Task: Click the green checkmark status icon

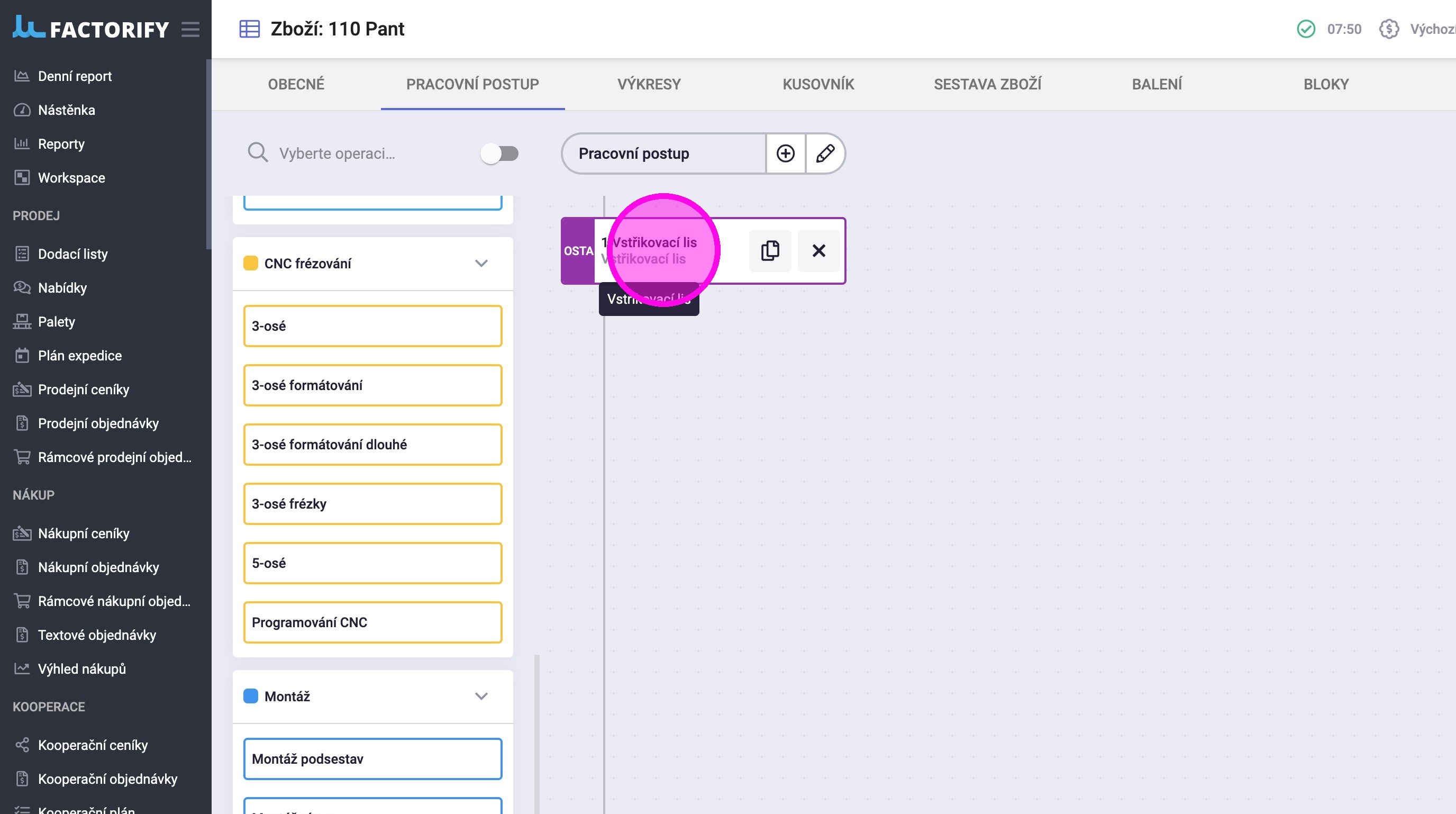Action: (x=1306, y=29)
